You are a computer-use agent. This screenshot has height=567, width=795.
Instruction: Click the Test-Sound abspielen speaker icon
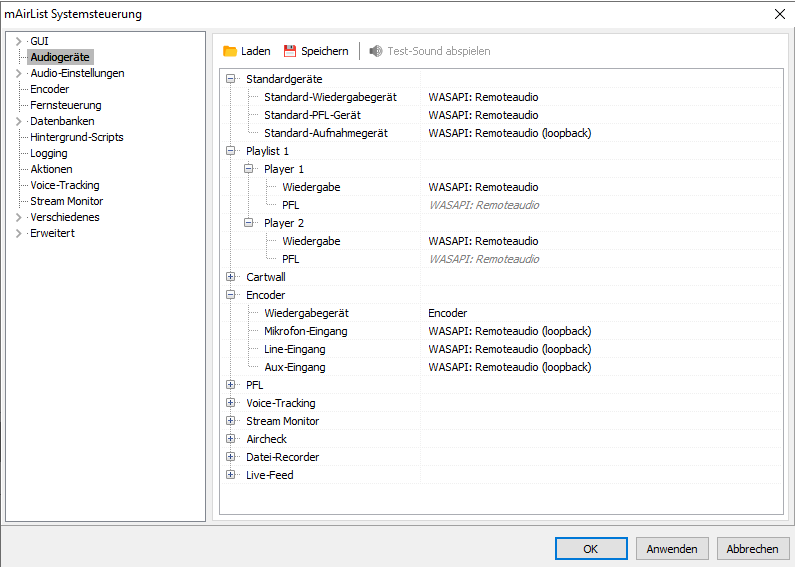[x=376, y=51]
